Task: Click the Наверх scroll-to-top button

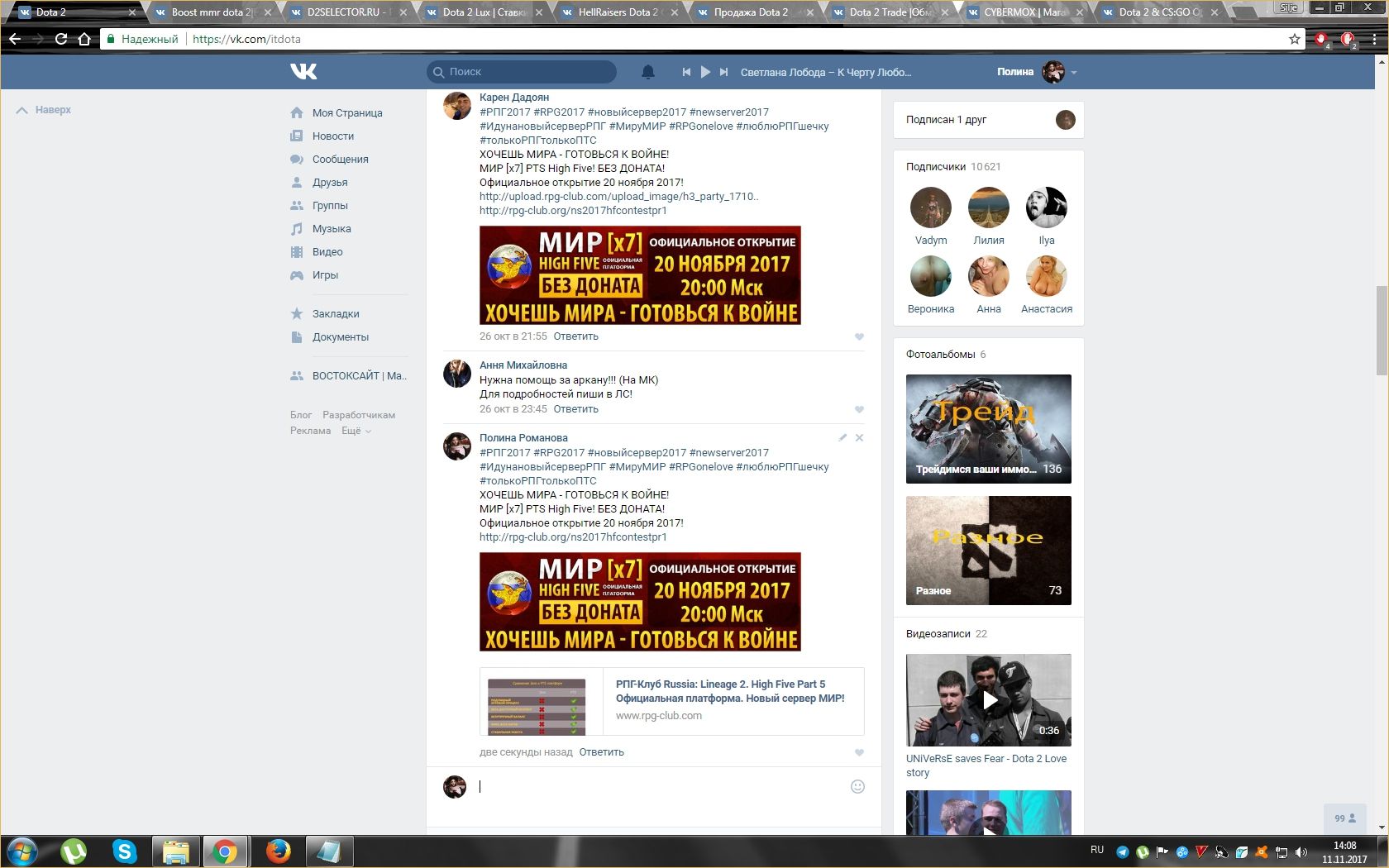Action: click(45, 110)
